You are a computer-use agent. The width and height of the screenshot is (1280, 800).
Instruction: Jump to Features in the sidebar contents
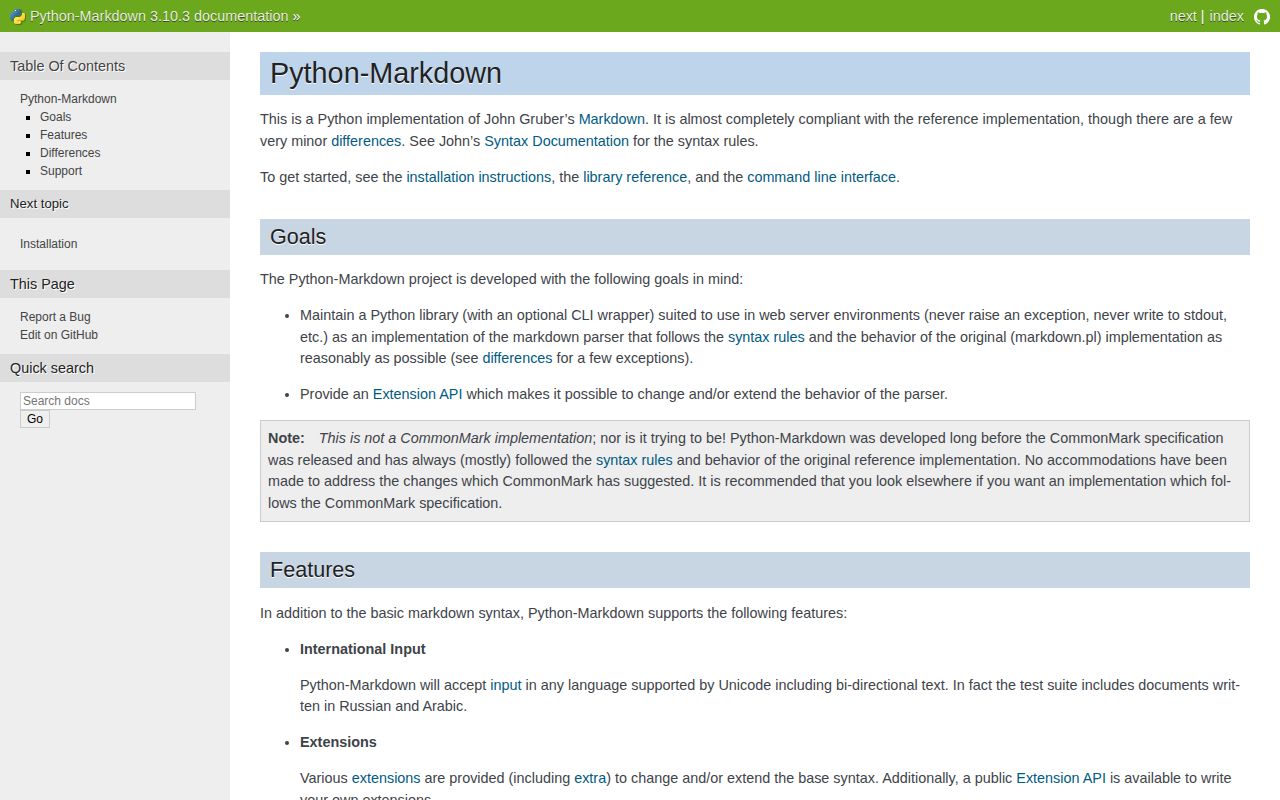pos(63,135)
